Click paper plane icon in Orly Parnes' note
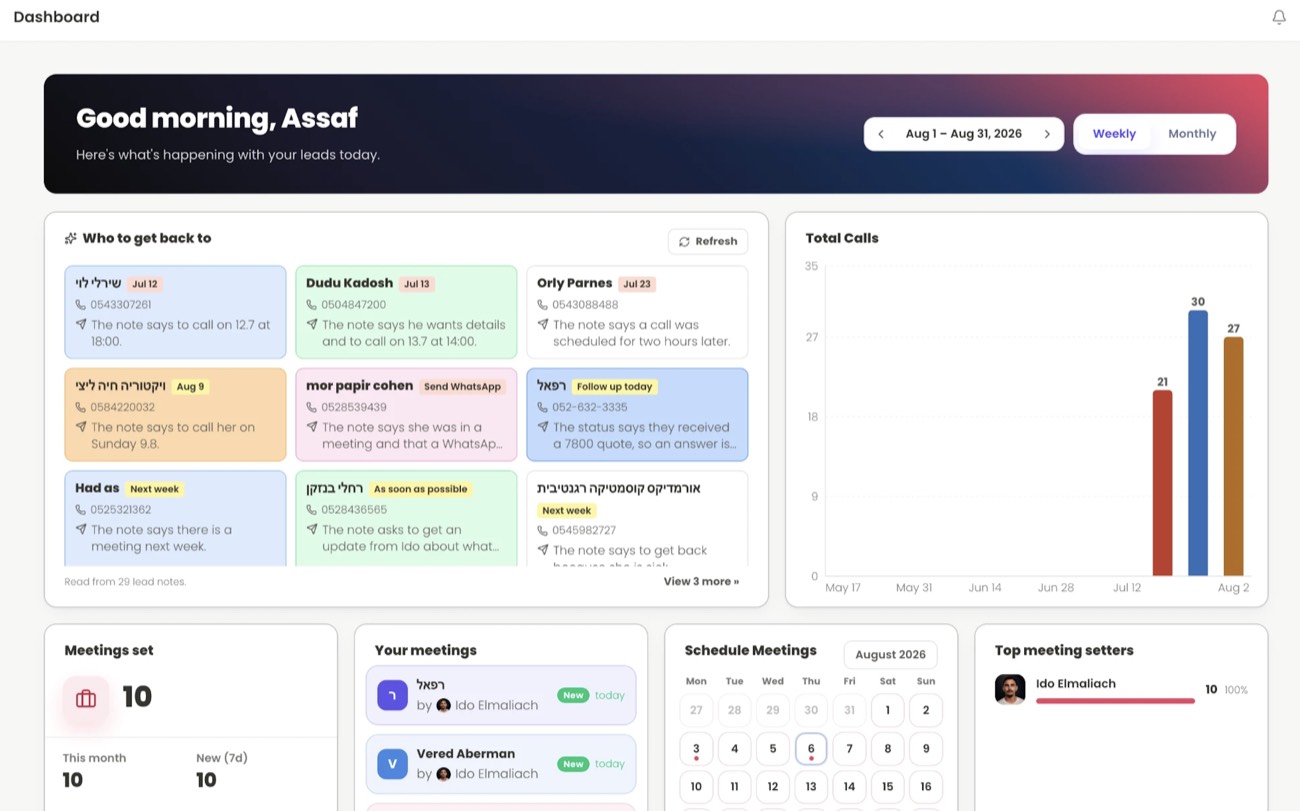 coord(543,324)
